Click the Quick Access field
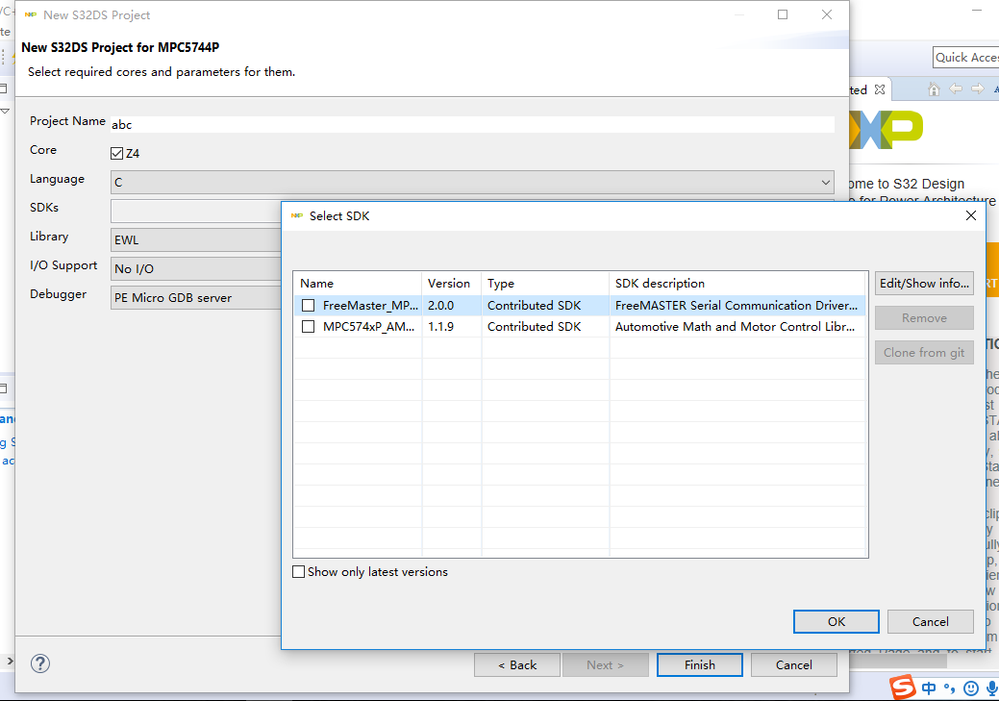This screenshot has width=999, height=701. click(x=966, y=57)
